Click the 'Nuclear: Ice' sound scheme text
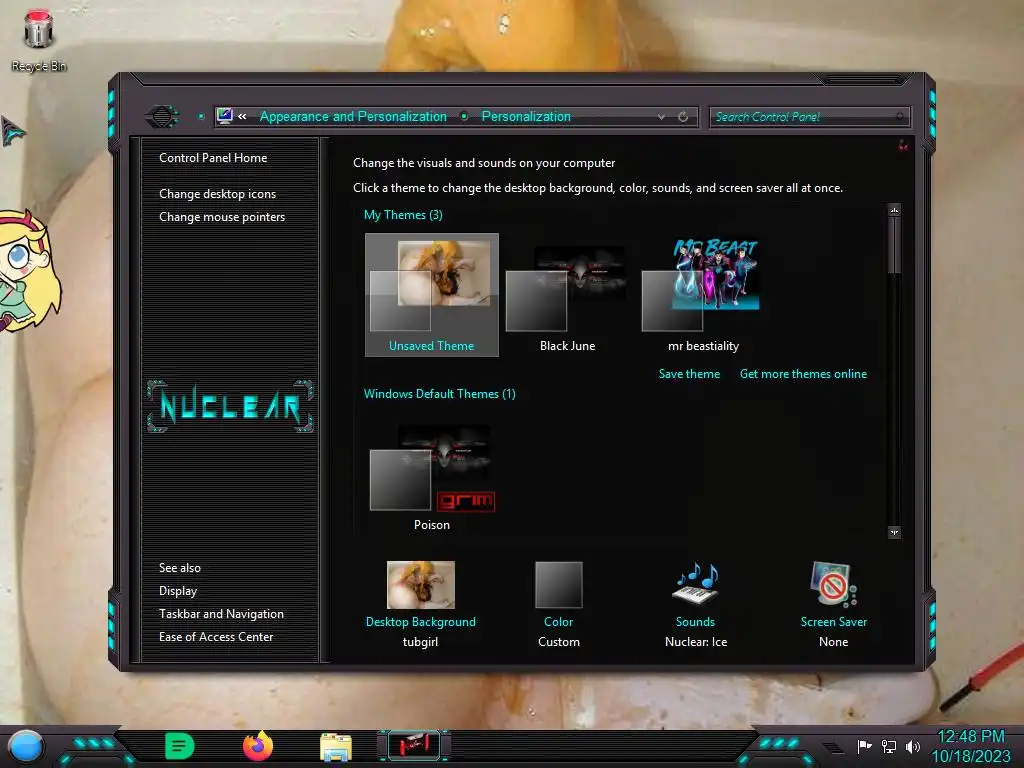Screen dimensions: 1024x768 point(696,642)
